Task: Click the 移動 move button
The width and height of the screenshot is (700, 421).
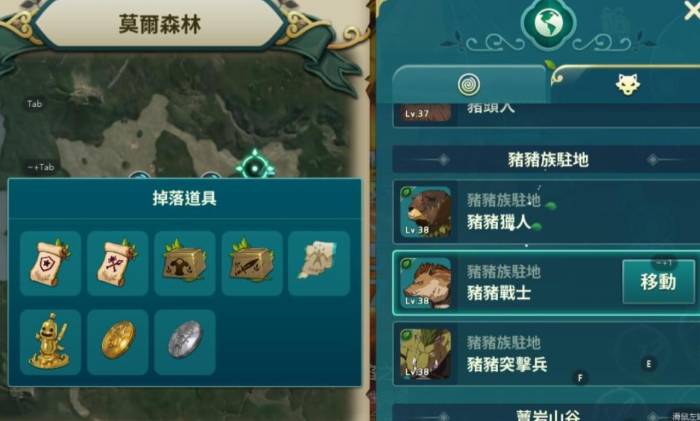Action: click(658, 282)
